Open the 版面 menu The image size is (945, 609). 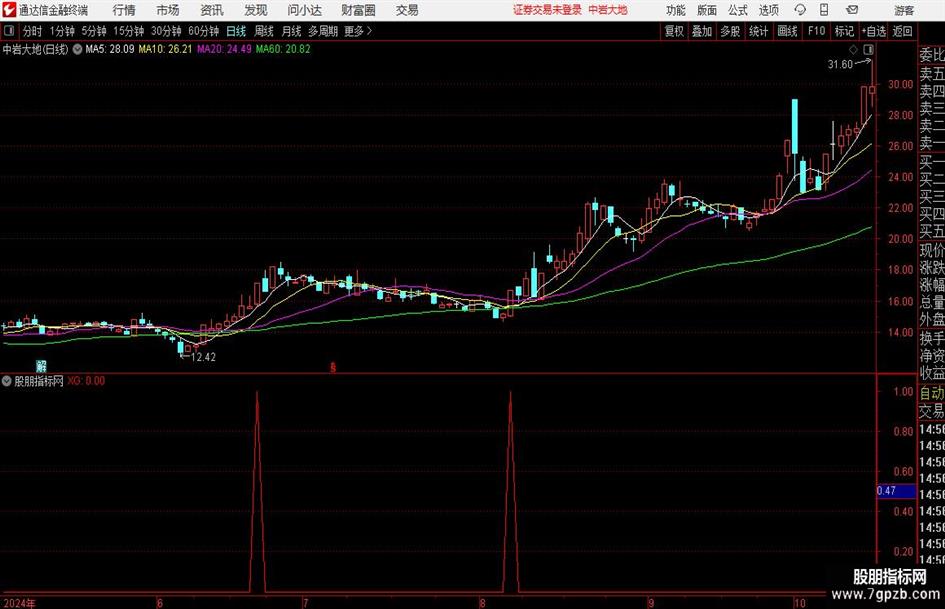tap(707, 10)
